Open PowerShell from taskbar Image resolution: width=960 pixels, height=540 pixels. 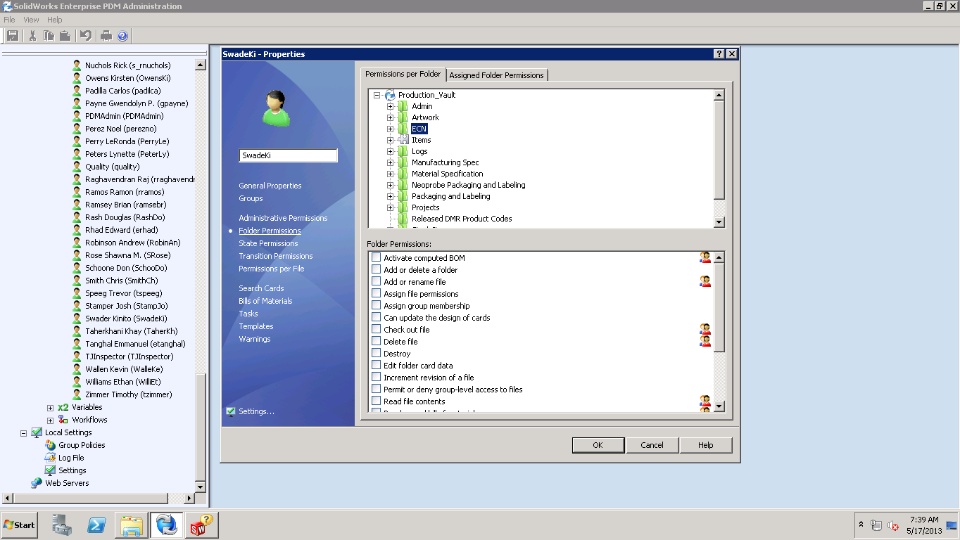coord(96,525)
